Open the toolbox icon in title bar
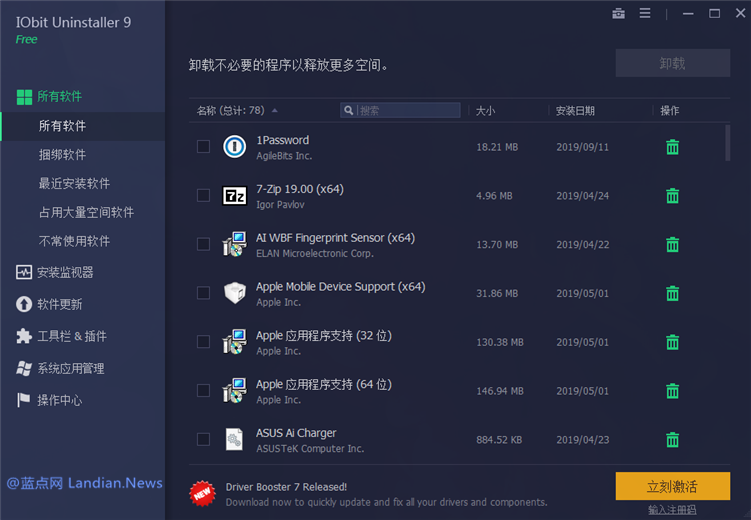Screen dimensions: 751x520 point(618,13)
